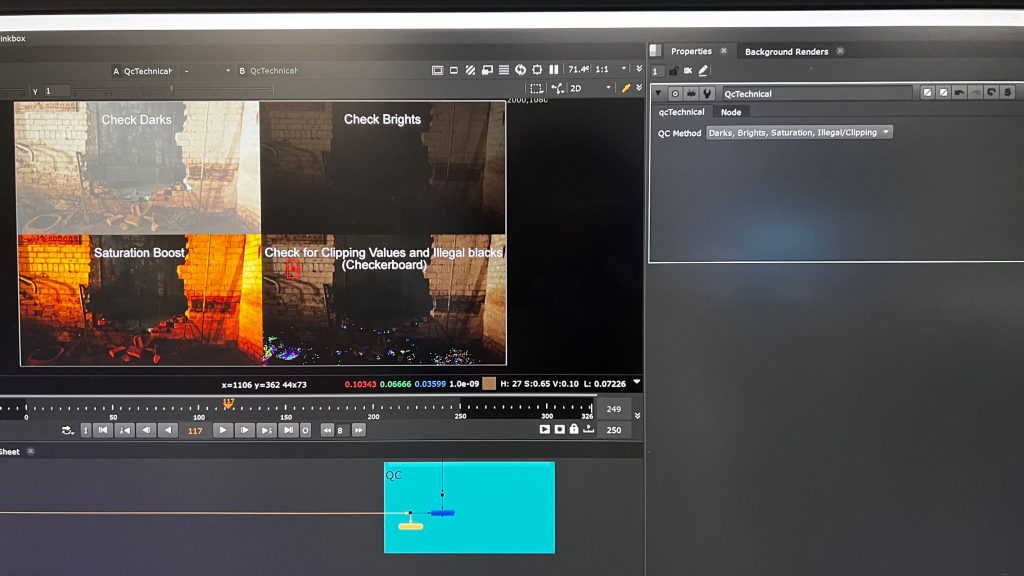Jump to the first frame
The width and height of the screenshot is (1024, 576).
tap(103, 430)
